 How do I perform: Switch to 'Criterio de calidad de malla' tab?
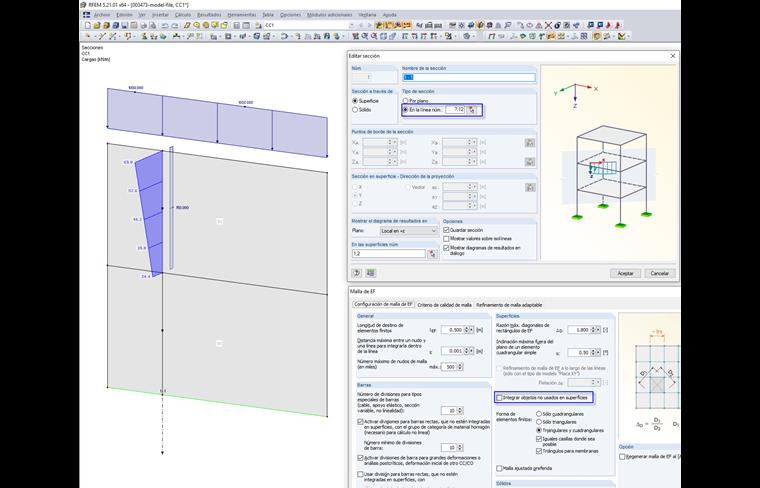coord(444,305)
